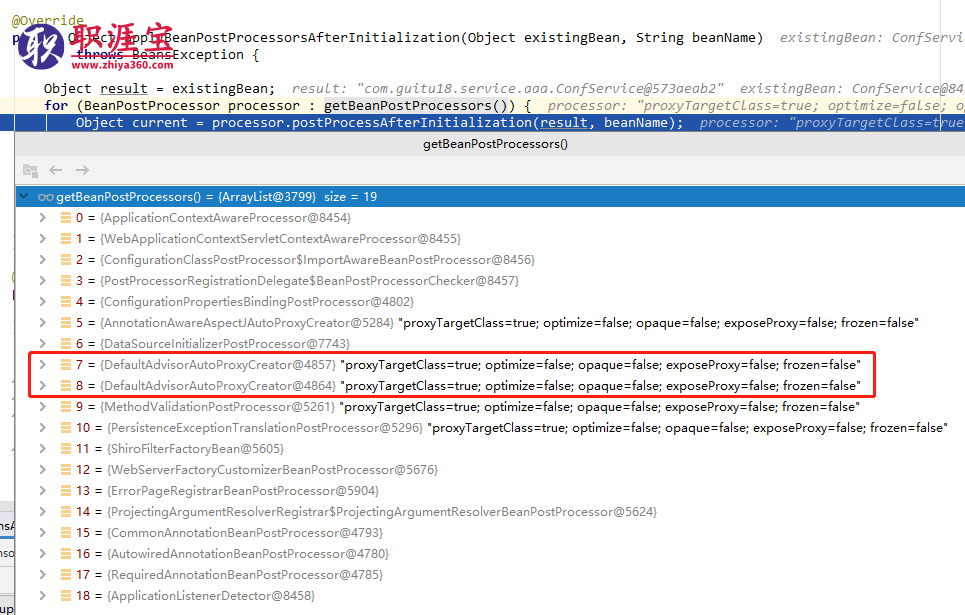
Task: Expand element 11 ShiroFilterFactoryBean
Action: pos(42,448)
